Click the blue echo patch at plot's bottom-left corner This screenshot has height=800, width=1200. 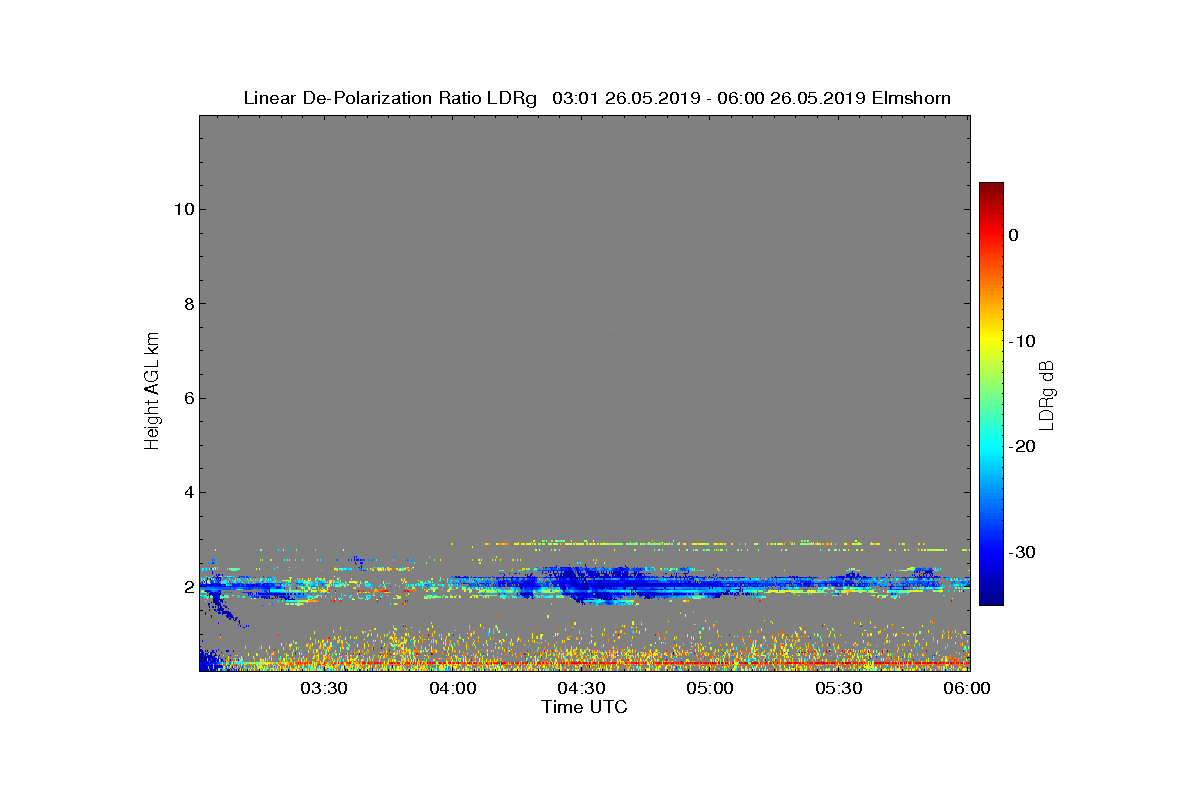[211, 661]
